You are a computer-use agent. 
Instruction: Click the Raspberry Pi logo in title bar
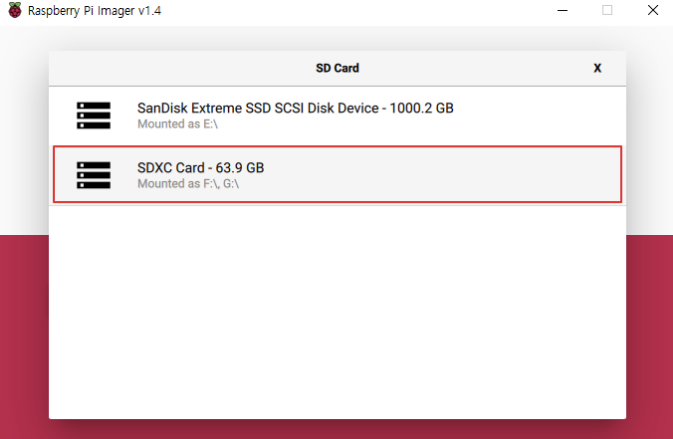click(15, 10)
